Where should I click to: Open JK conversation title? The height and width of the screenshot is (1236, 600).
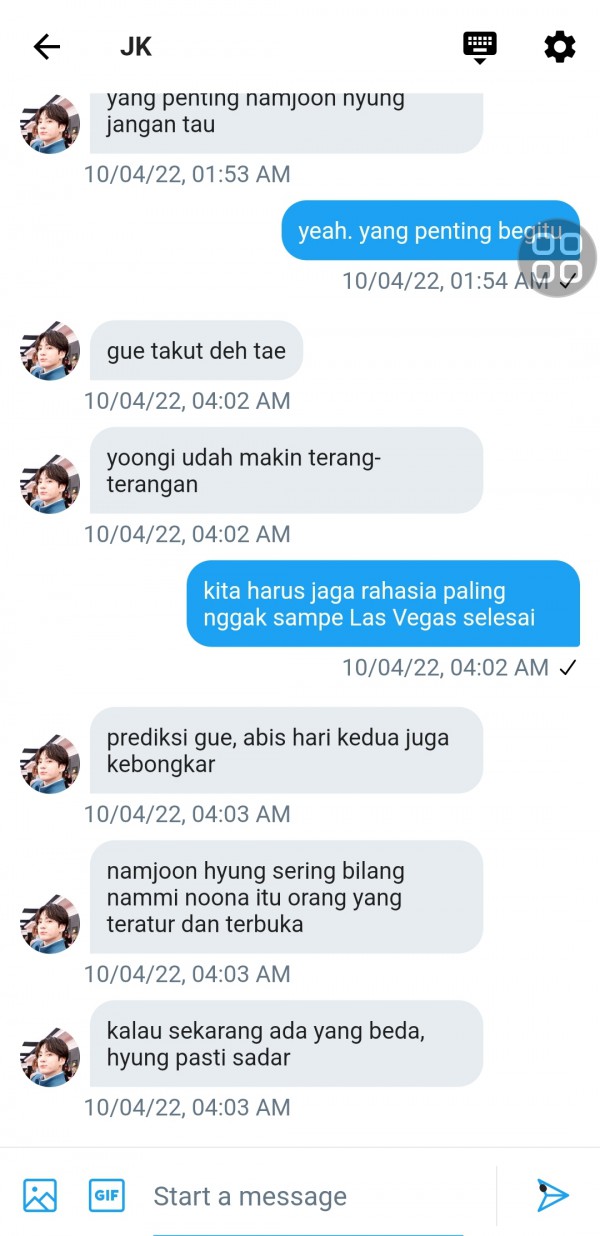(x=136, y=46)
